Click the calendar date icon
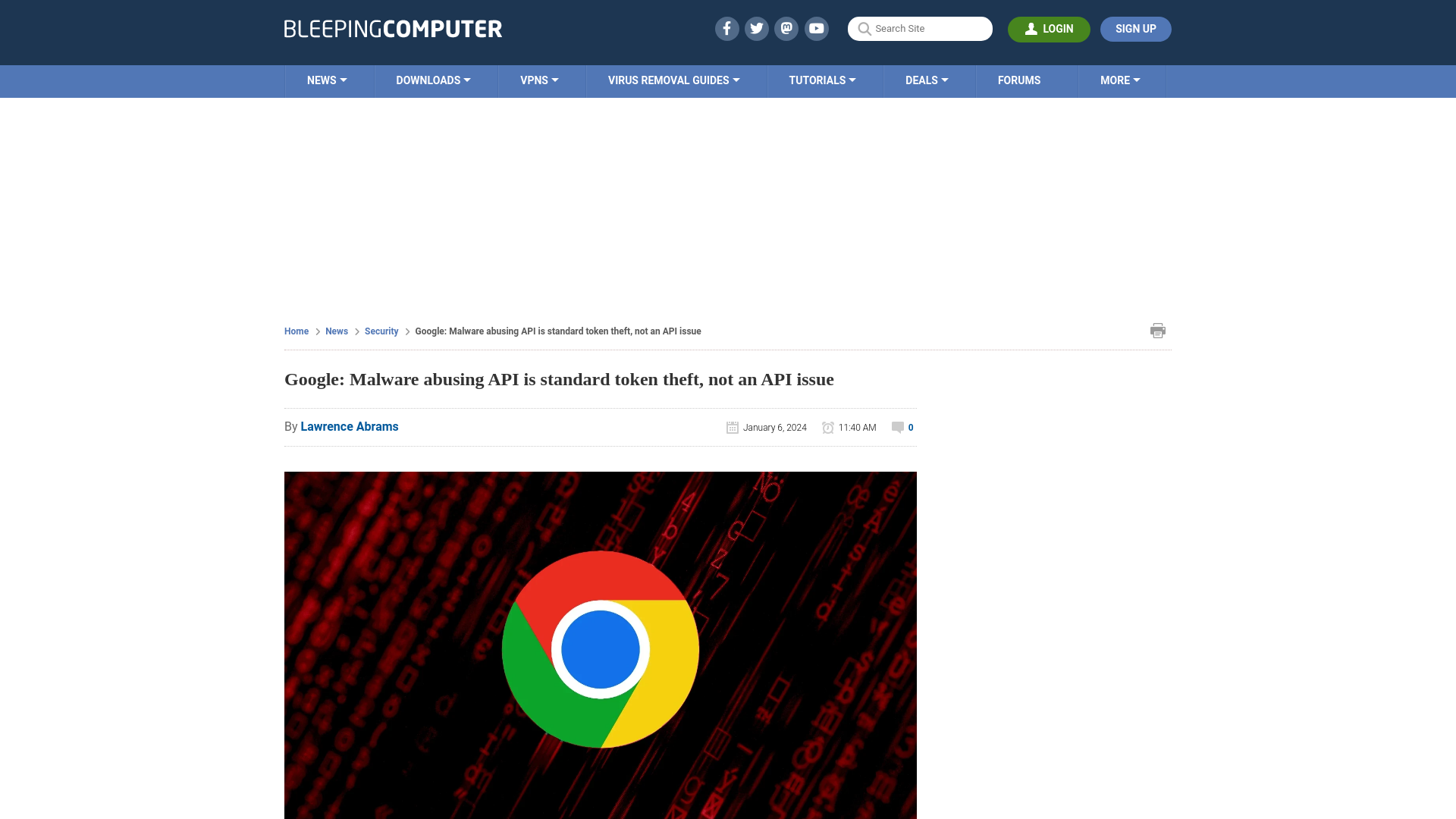The width and height of the screenshot is (1456, 819). tap(732, 427)
